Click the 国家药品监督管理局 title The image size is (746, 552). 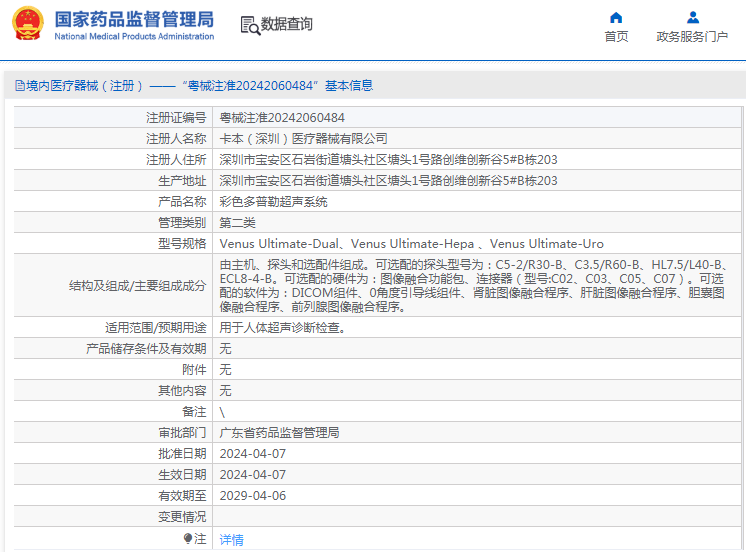click(134, 20)
